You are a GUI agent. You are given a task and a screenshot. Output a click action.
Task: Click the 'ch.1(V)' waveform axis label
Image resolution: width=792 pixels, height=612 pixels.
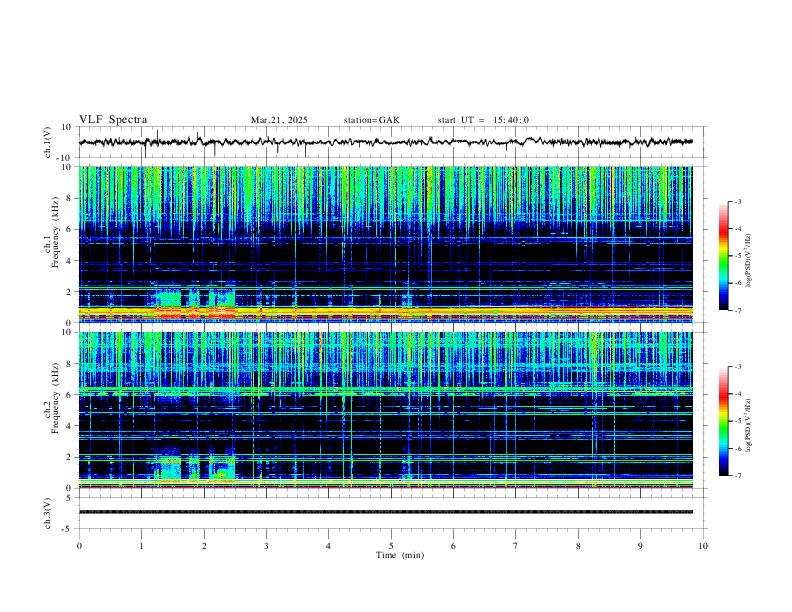pos(47,142)
